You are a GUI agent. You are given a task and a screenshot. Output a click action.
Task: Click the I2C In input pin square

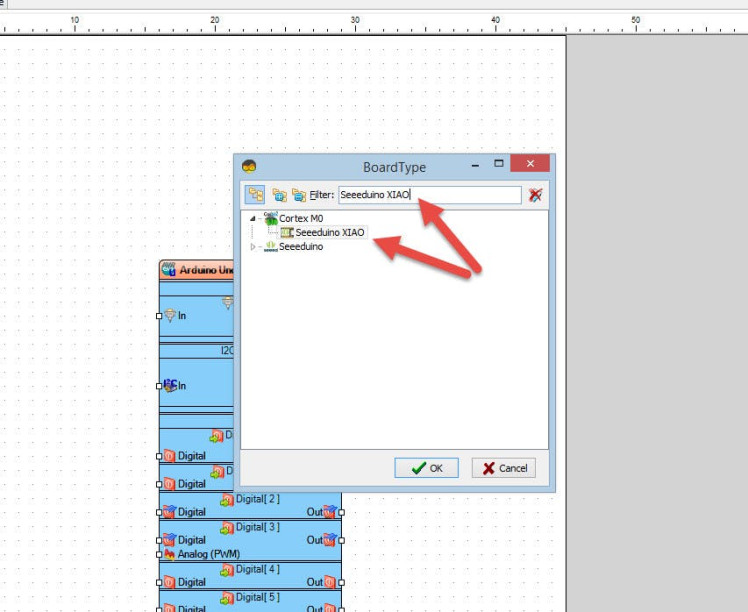(159, 386)
